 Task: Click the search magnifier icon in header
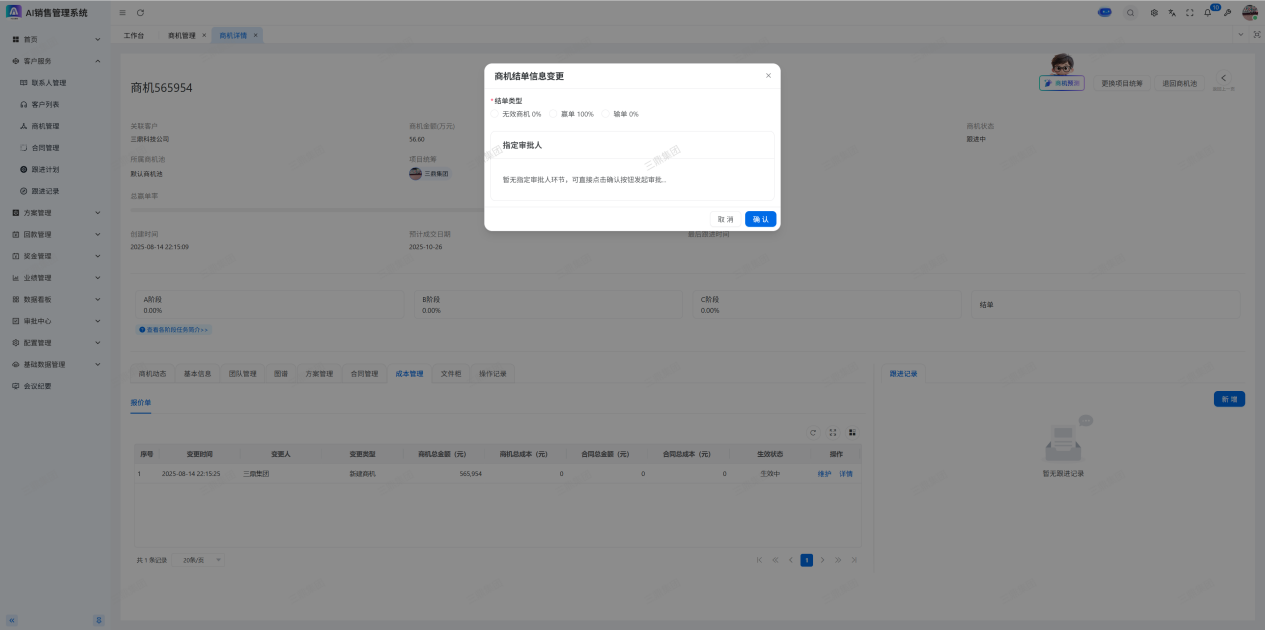1131,13
